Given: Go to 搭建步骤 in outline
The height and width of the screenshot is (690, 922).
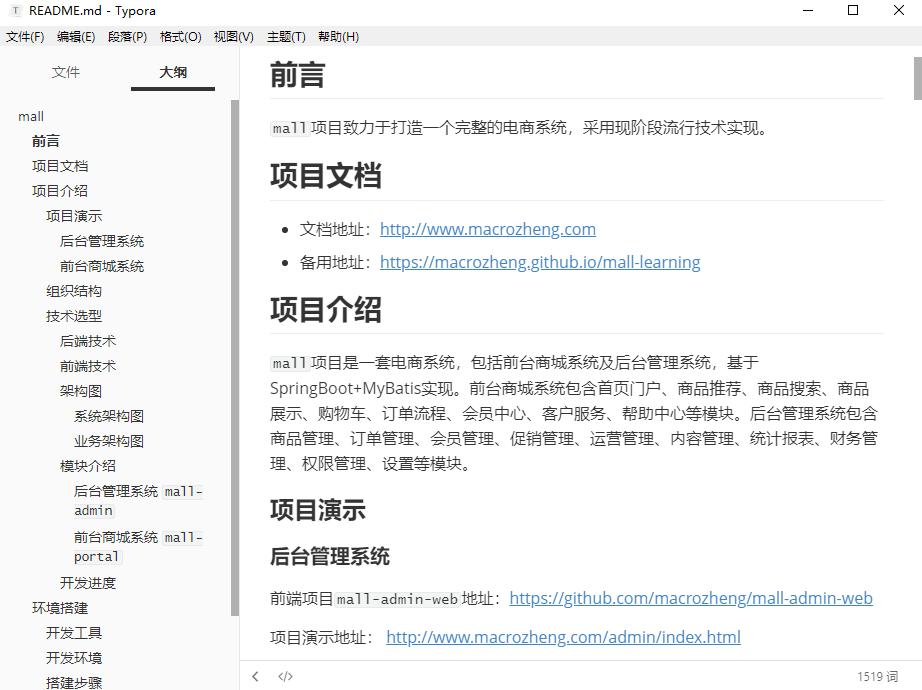Looking at the screenshot, I should click(x=74, y=682).
